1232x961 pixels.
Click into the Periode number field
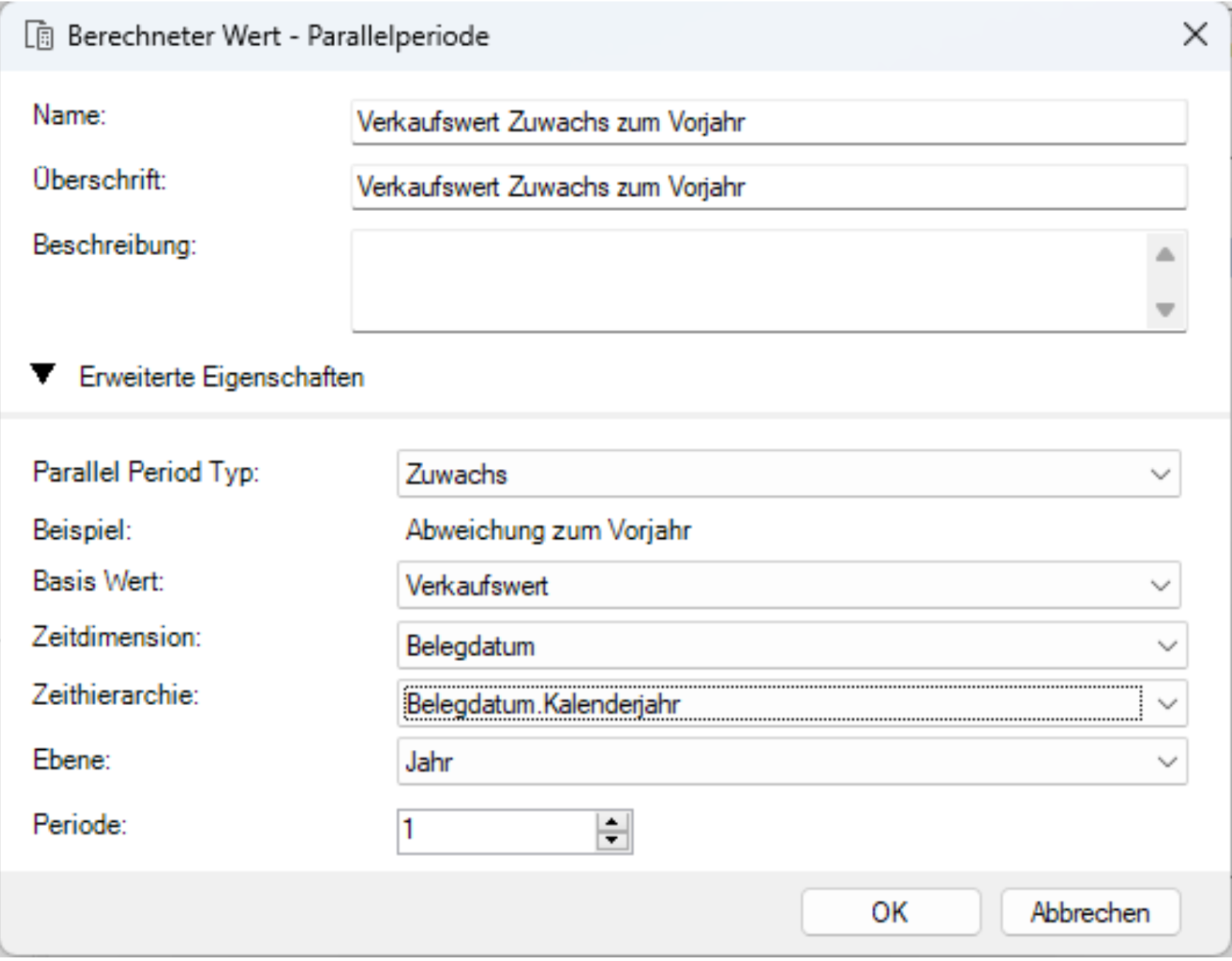coord(498,831)
